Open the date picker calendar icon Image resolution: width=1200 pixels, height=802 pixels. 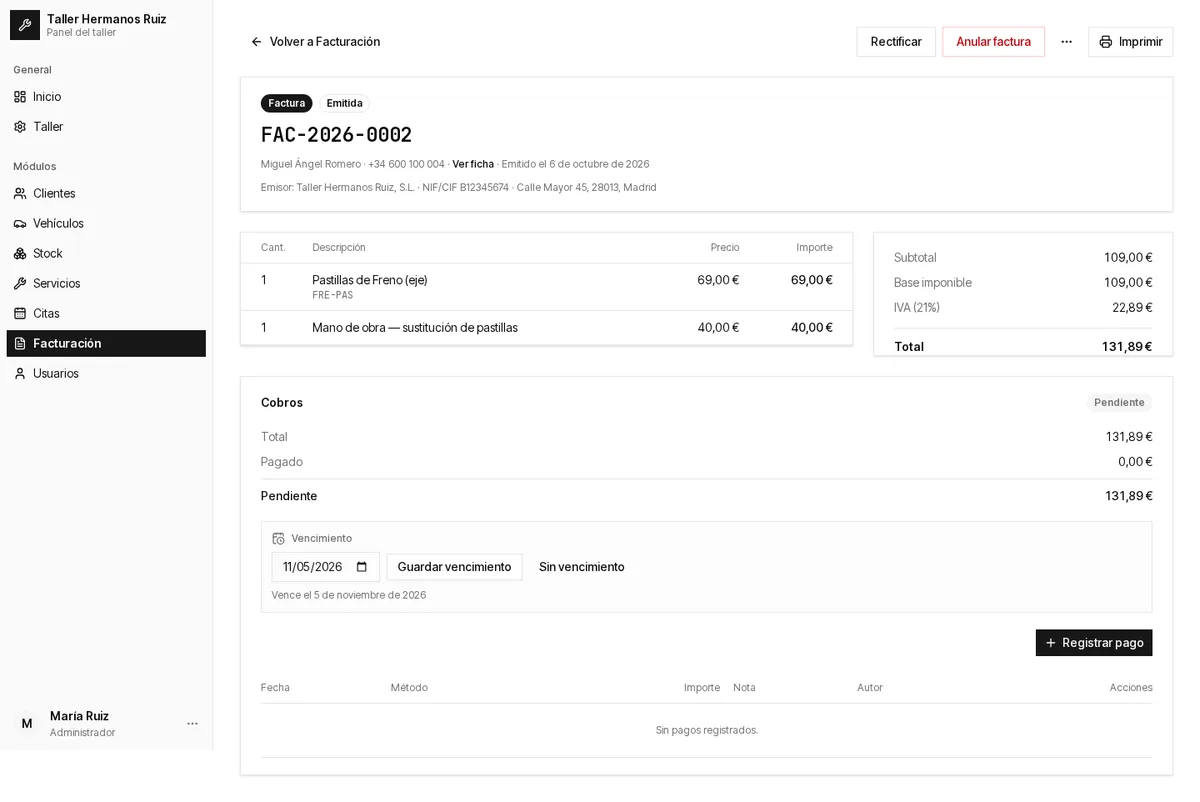pos(362,567)
